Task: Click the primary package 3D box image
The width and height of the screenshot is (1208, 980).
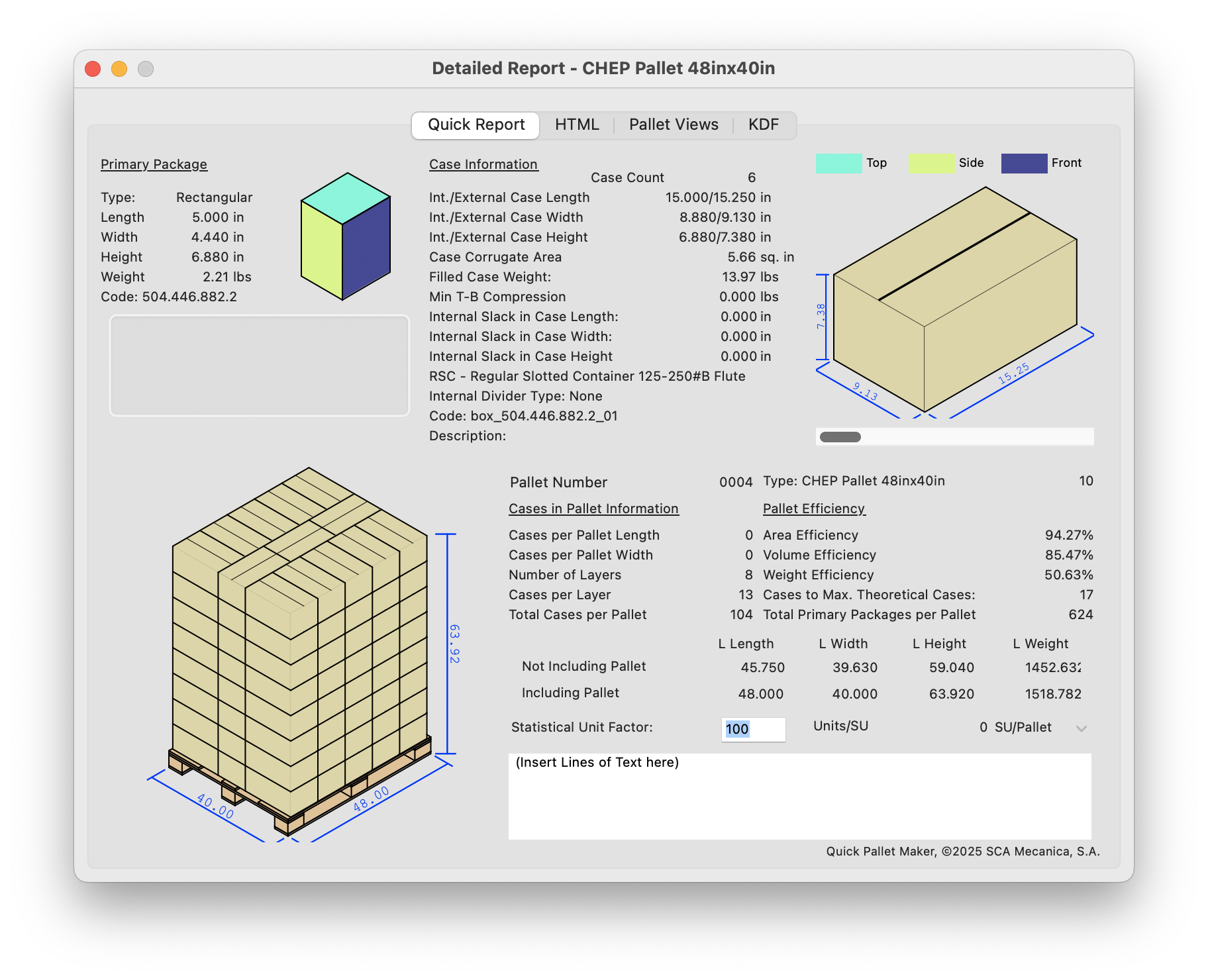Action: tap(346, 236)
